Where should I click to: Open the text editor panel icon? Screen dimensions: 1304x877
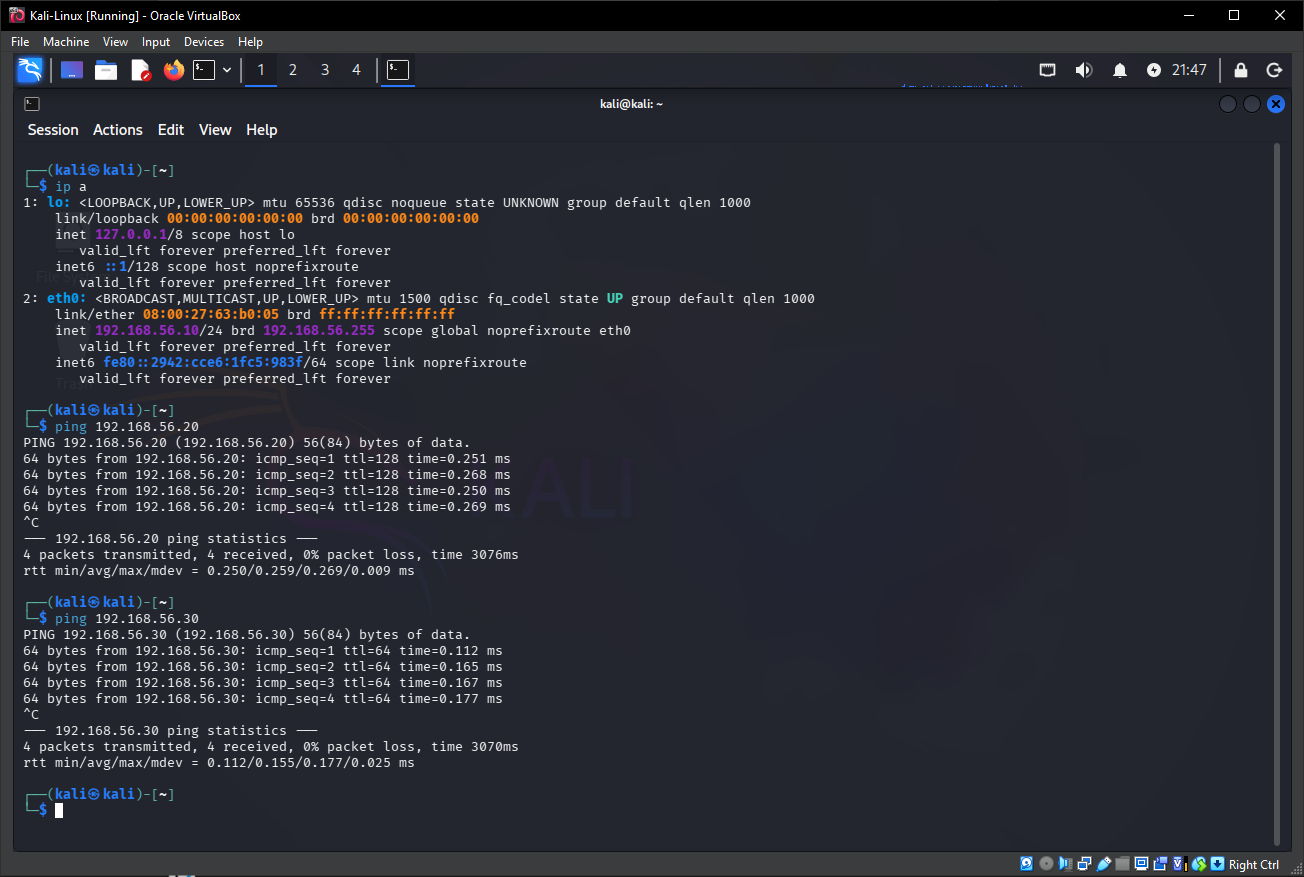pyautogui.click(x=139, y=70)
